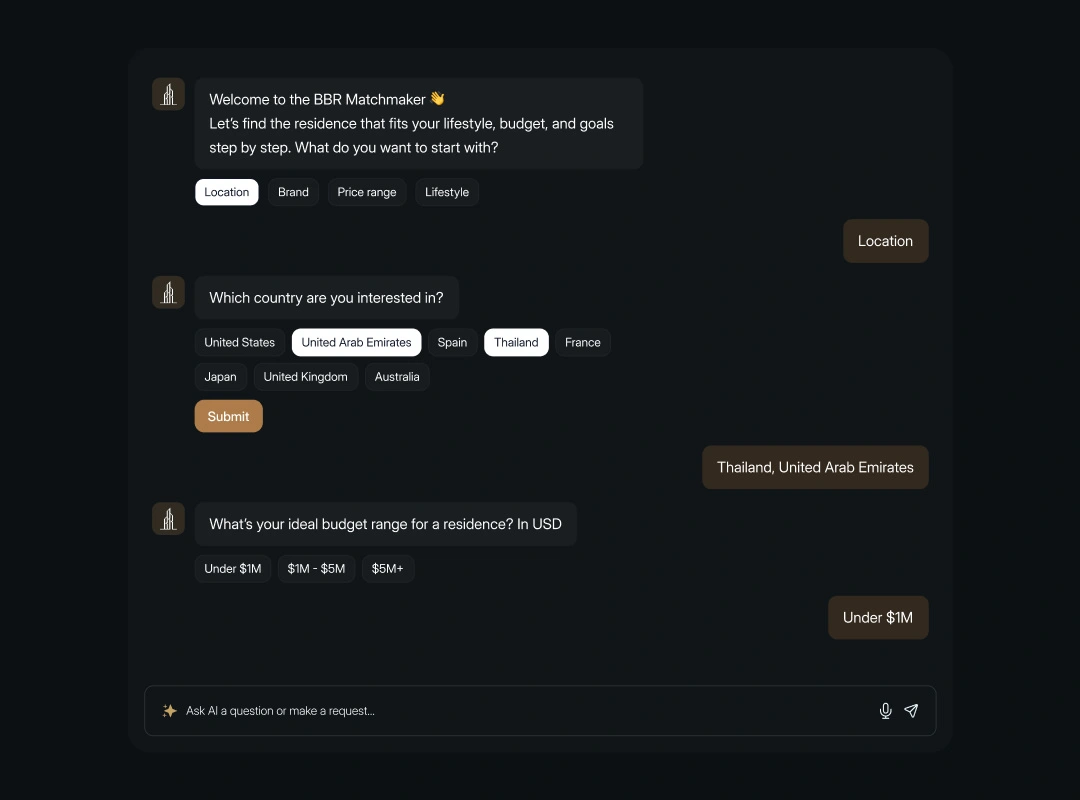Pick the Lifestyle starting option
This screenshot has width=1080, height=800.
[x=447, y=192]
